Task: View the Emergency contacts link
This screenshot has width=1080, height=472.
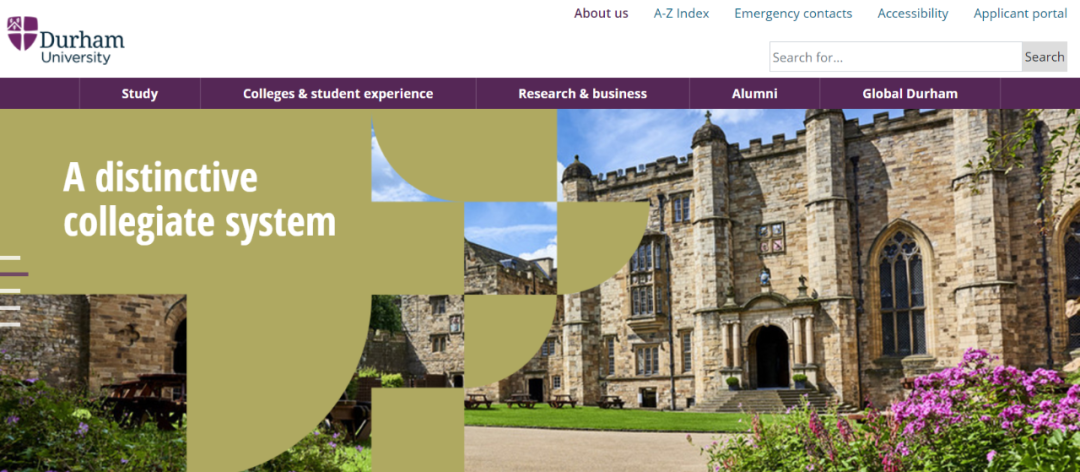Action: [x=793, y=13]
